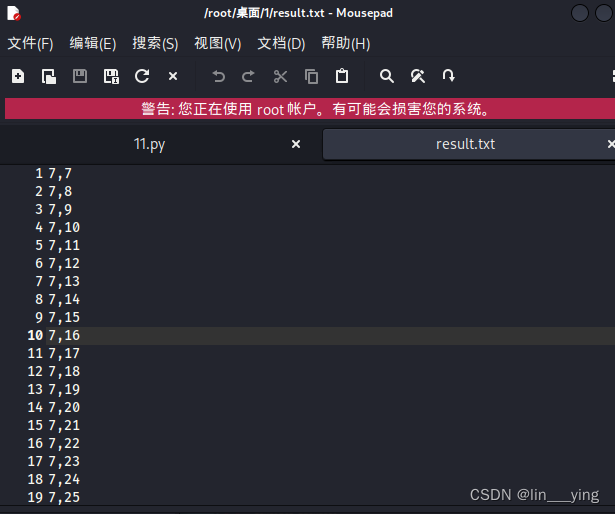615x514 pixels.
Task: Click the text '7,15' on line 9
Action: click(64, 317)
